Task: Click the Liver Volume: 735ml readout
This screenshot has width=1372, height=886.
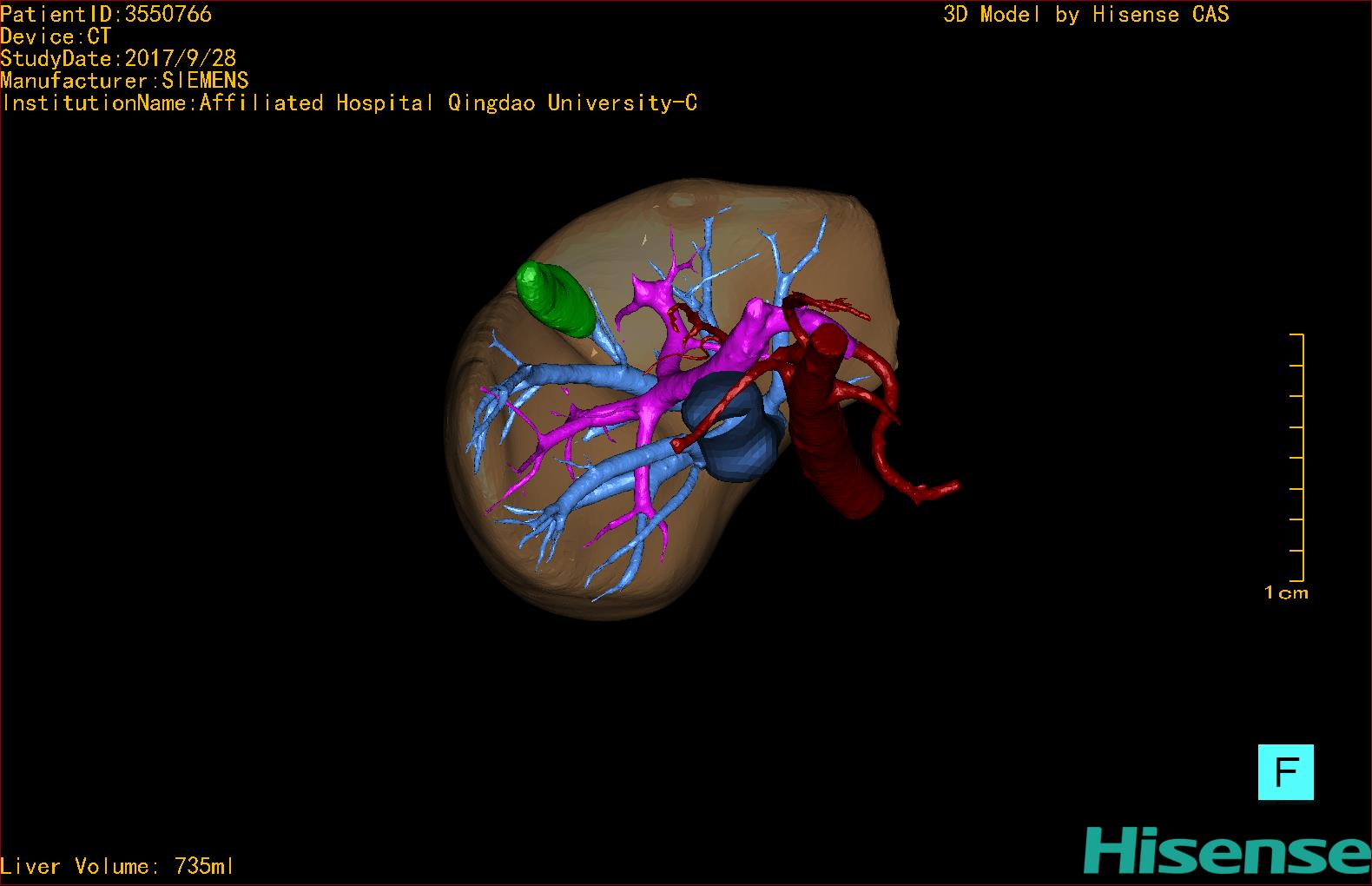Action: (x=117, y=866)
